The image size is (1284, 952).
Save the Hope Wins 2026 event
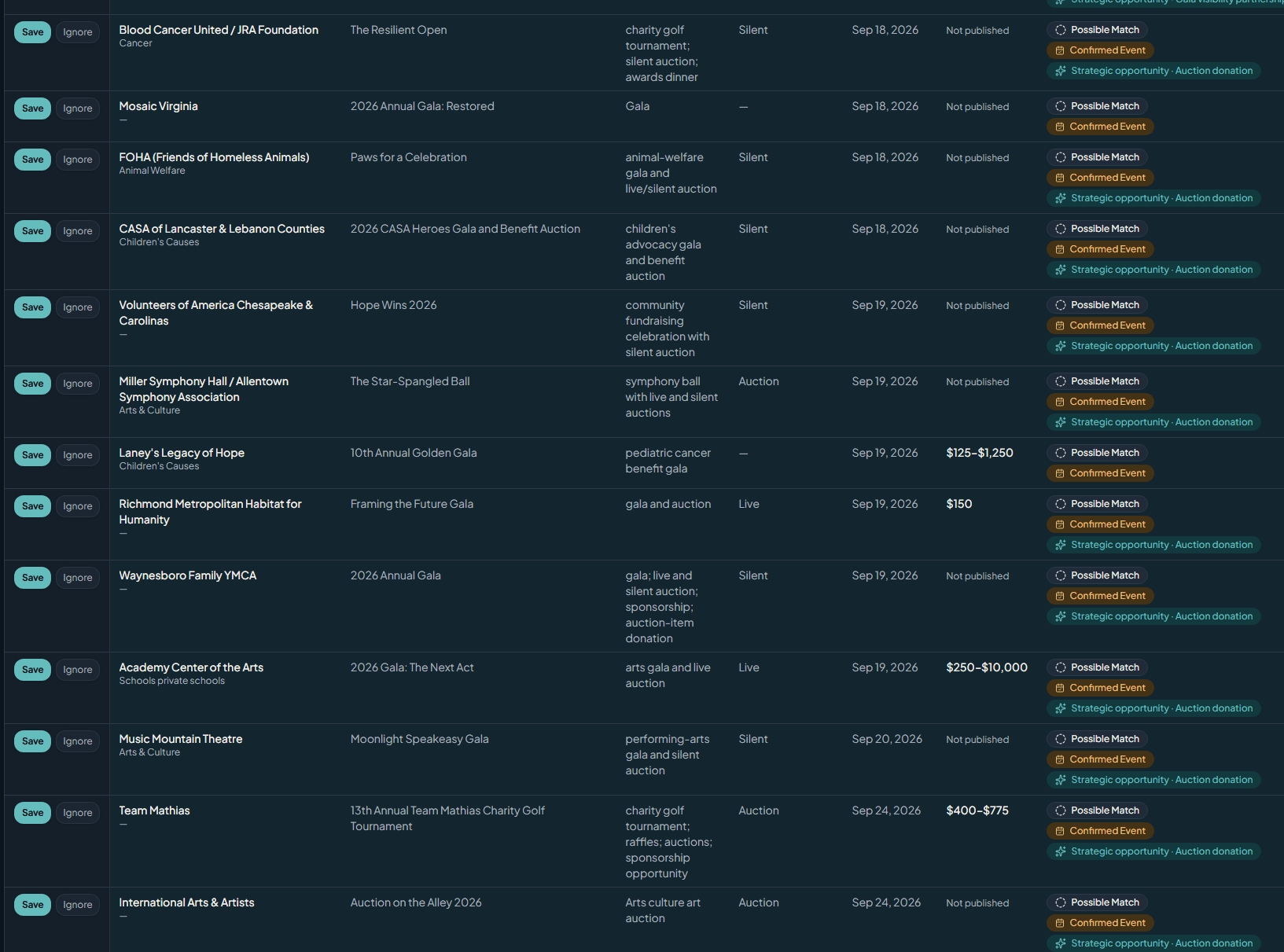(32, 307)
